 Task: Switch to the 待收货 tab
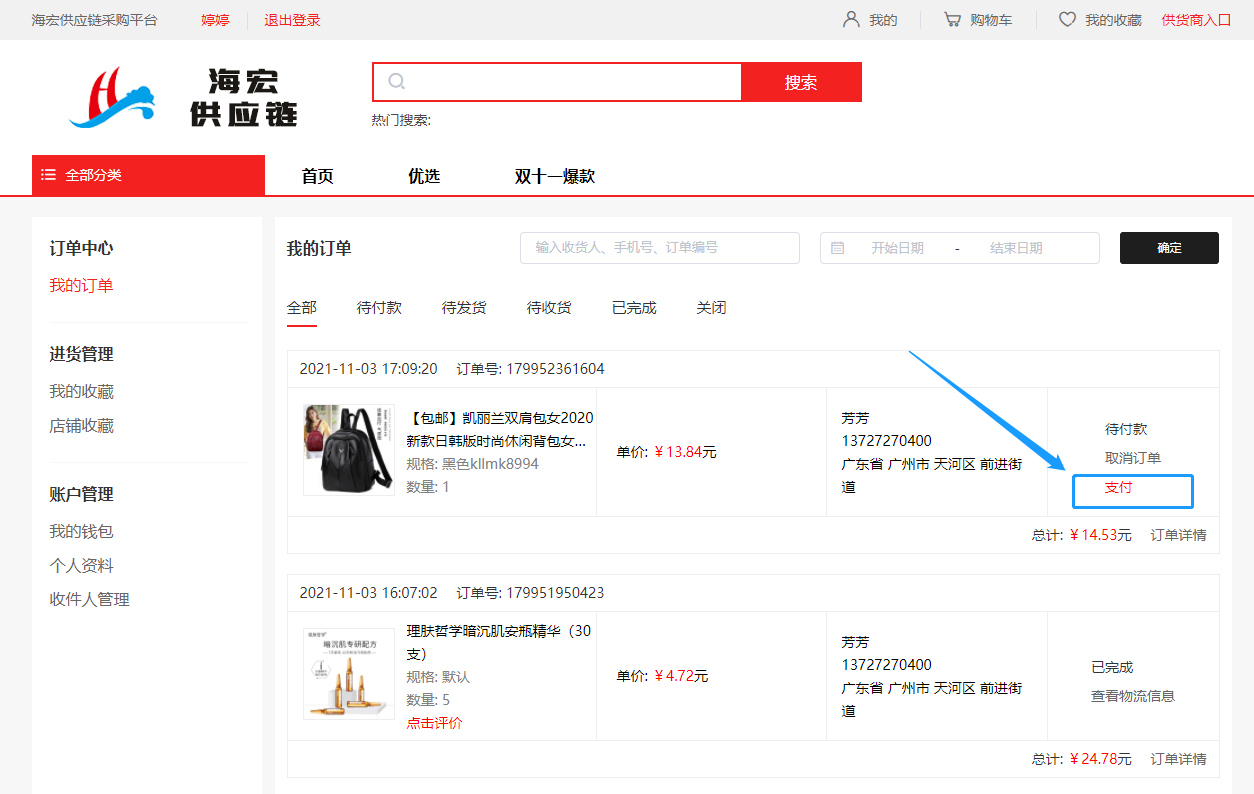[x=549, y=308]
